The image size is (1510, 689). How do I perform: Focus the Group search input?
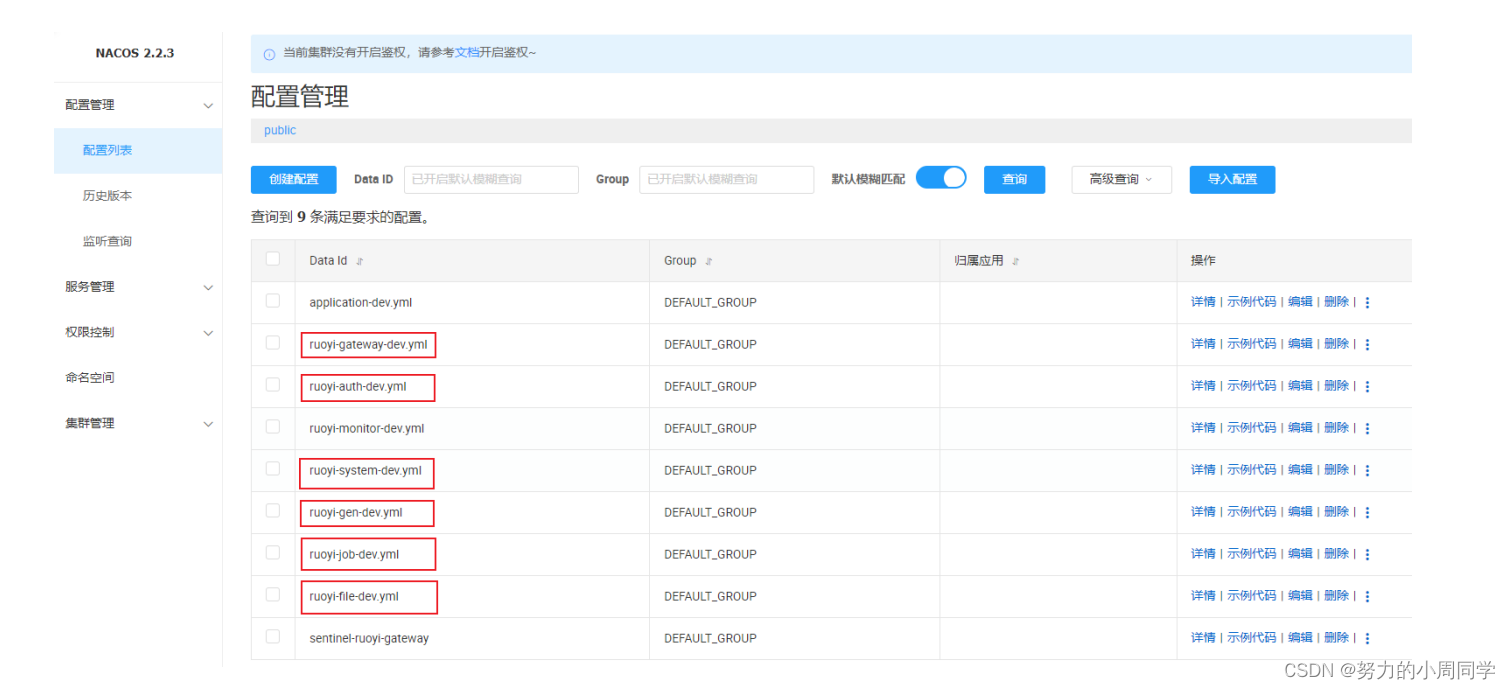(727, 180)
